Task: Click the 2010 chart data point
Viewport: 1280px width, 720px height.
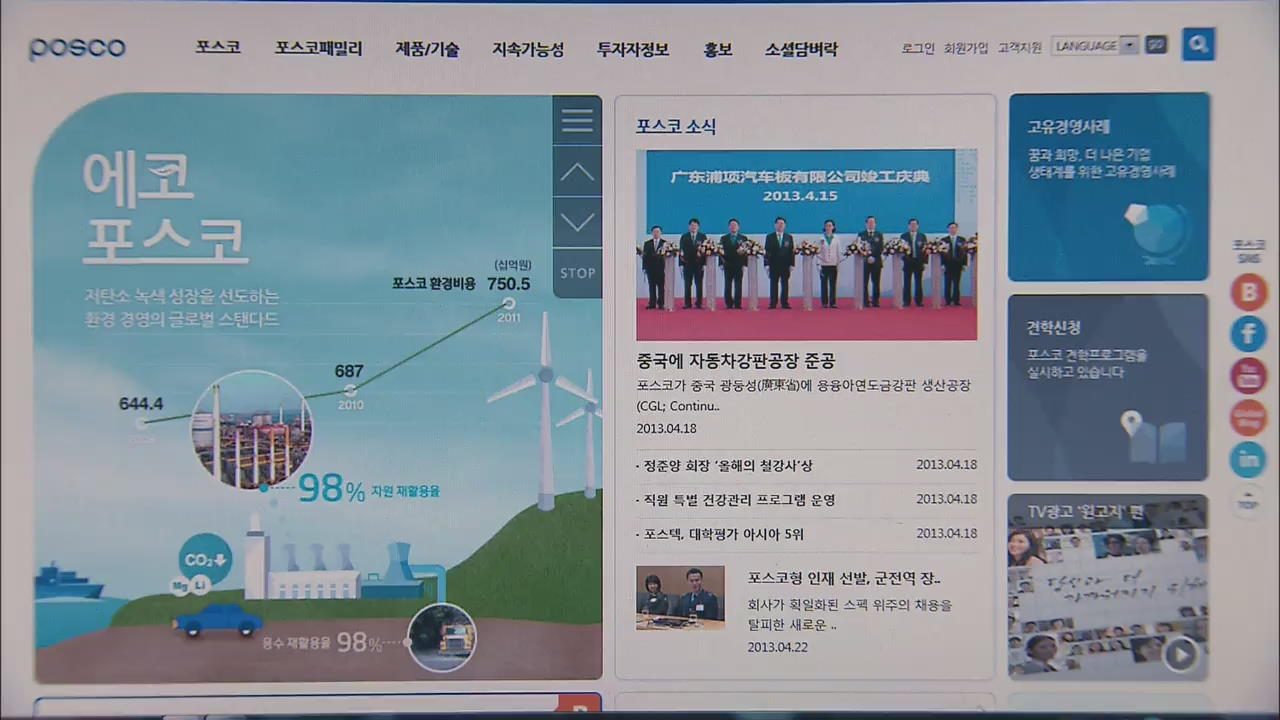Action: click(x=349, y=390)
